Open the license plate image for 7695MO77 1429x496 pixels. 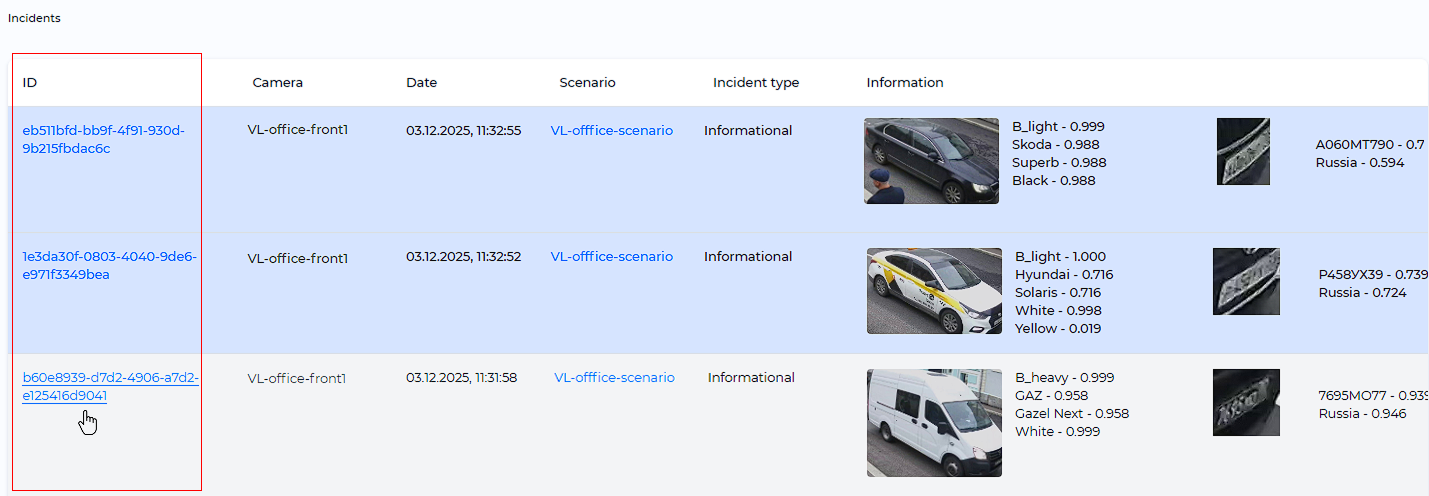1246,402
